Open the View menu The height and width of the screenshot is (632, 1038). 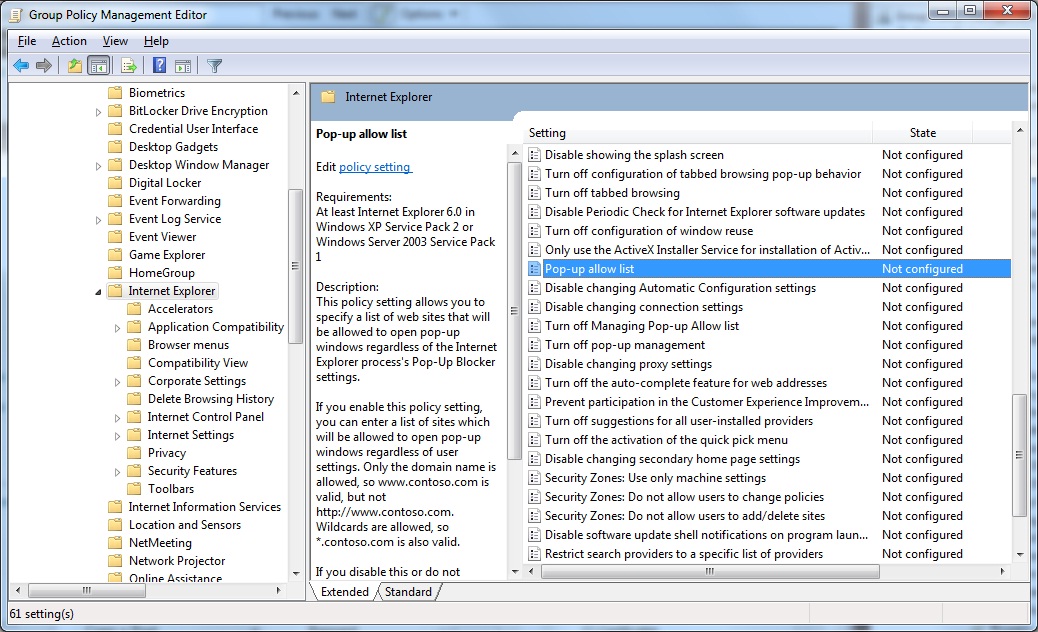tap(115, 41)
